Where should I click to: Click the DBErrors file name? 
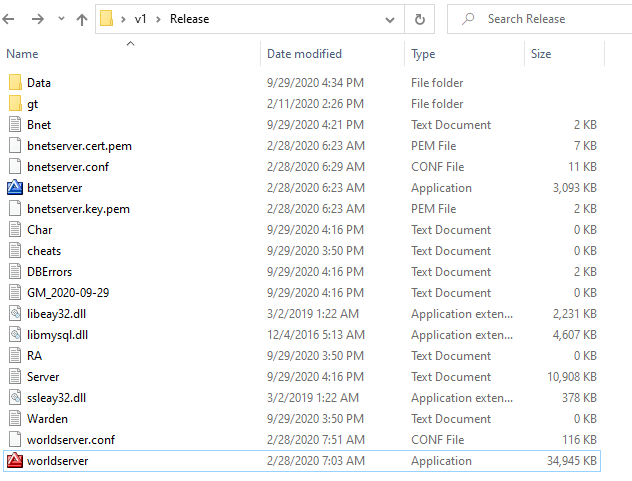click(x=49, y=272)
